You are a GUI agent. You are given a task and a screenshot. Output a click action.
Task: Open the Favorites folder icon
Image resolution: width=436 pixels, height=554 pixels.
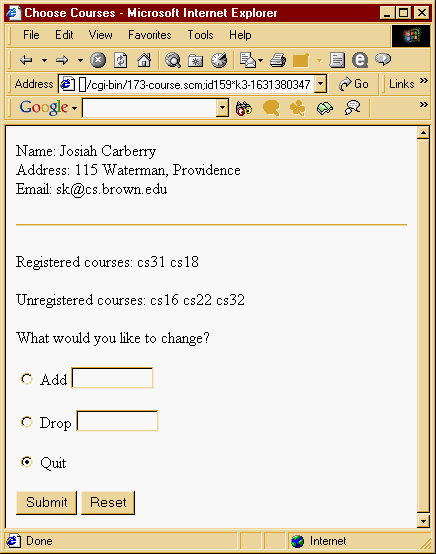[195, 60]
